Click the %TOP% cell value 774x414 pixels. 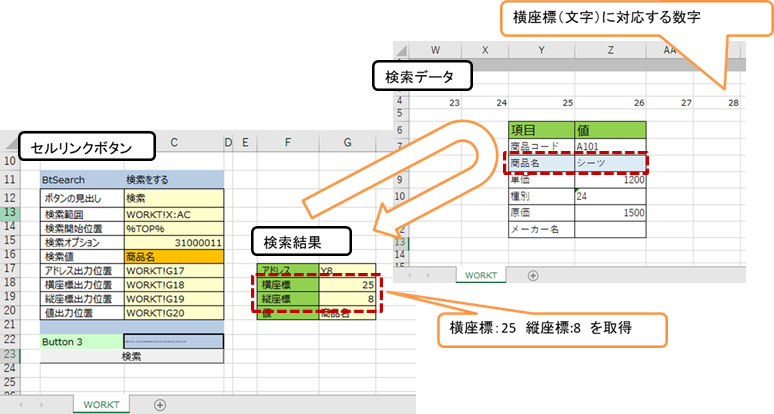(172, 227)
